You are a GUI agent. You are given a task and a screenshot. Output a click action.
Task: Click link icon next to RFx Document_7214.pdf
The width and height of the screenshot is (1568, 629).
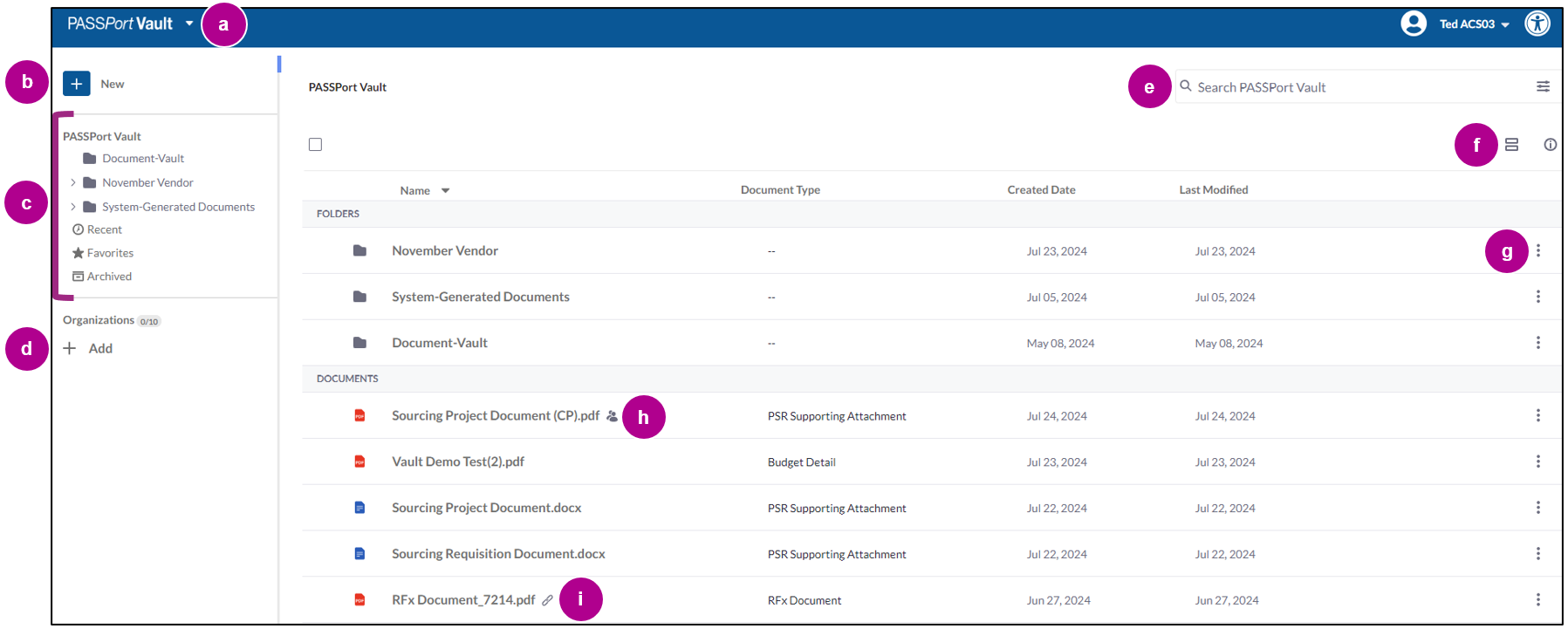(547, 600)
